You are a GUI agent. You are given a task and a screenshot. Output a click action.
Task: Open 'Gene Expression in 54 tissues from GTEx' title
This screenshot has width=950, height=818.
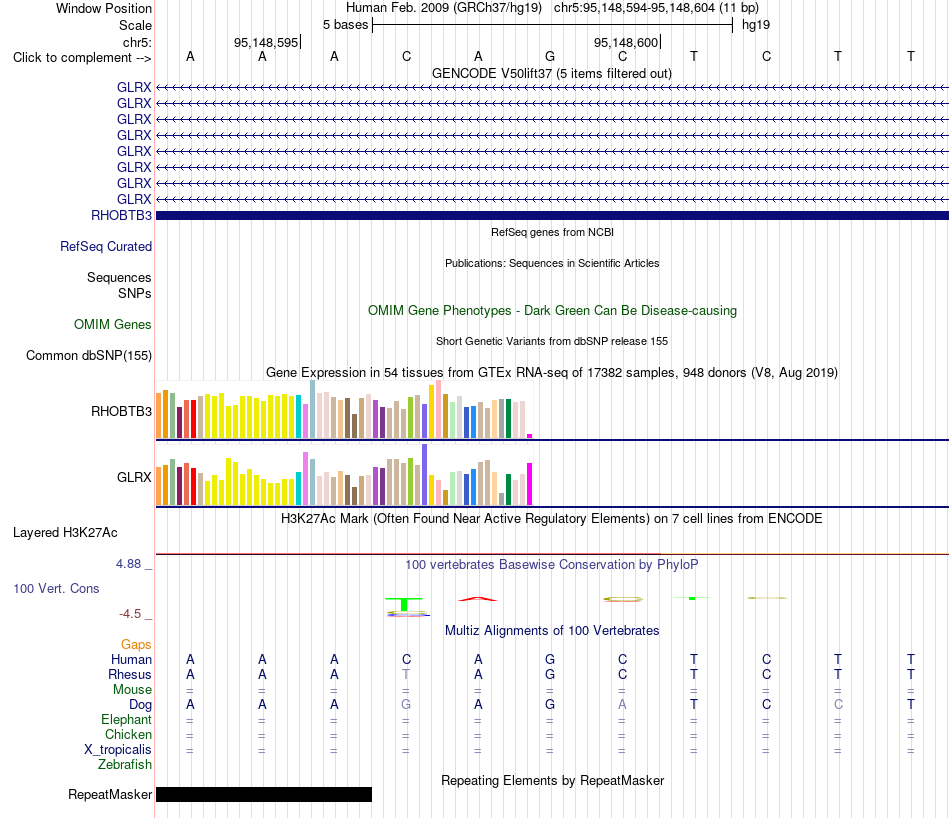(552, 373)
